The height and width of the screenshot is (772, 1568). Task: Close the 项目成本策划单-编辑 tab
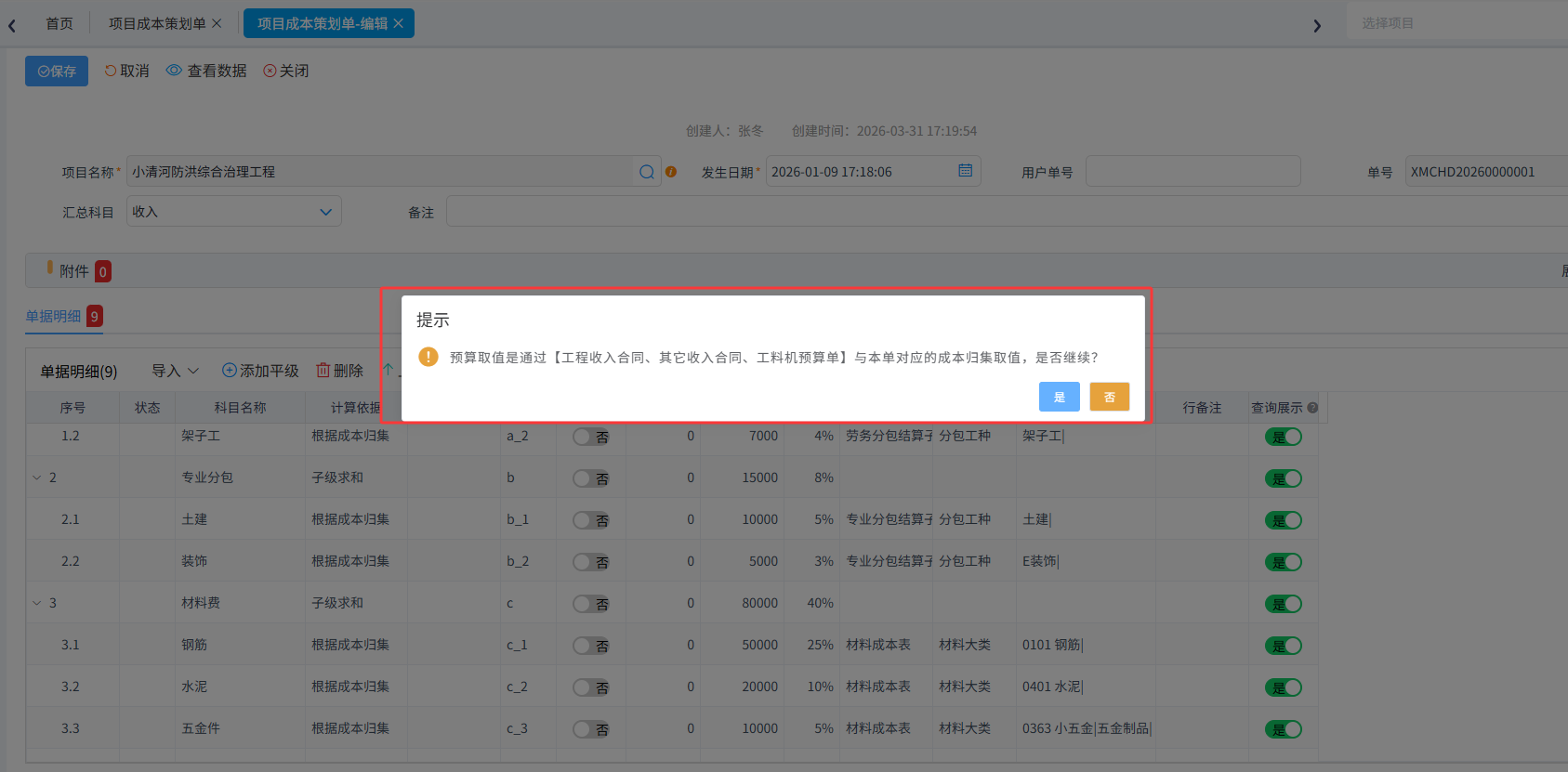click(399, 23)
